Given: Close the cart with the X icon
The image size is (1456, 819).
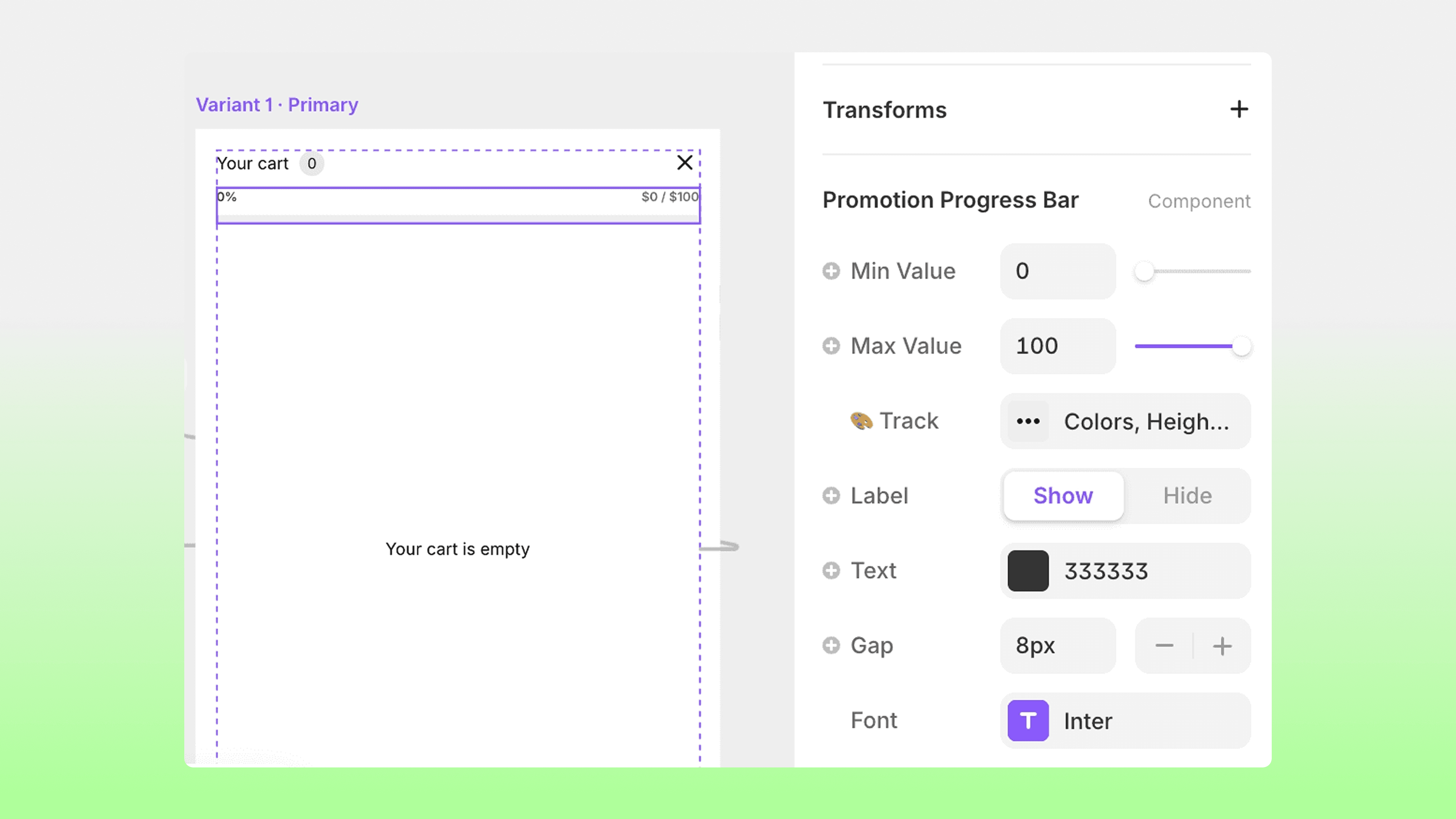Looking at the screenshot, I should [684, 163].
